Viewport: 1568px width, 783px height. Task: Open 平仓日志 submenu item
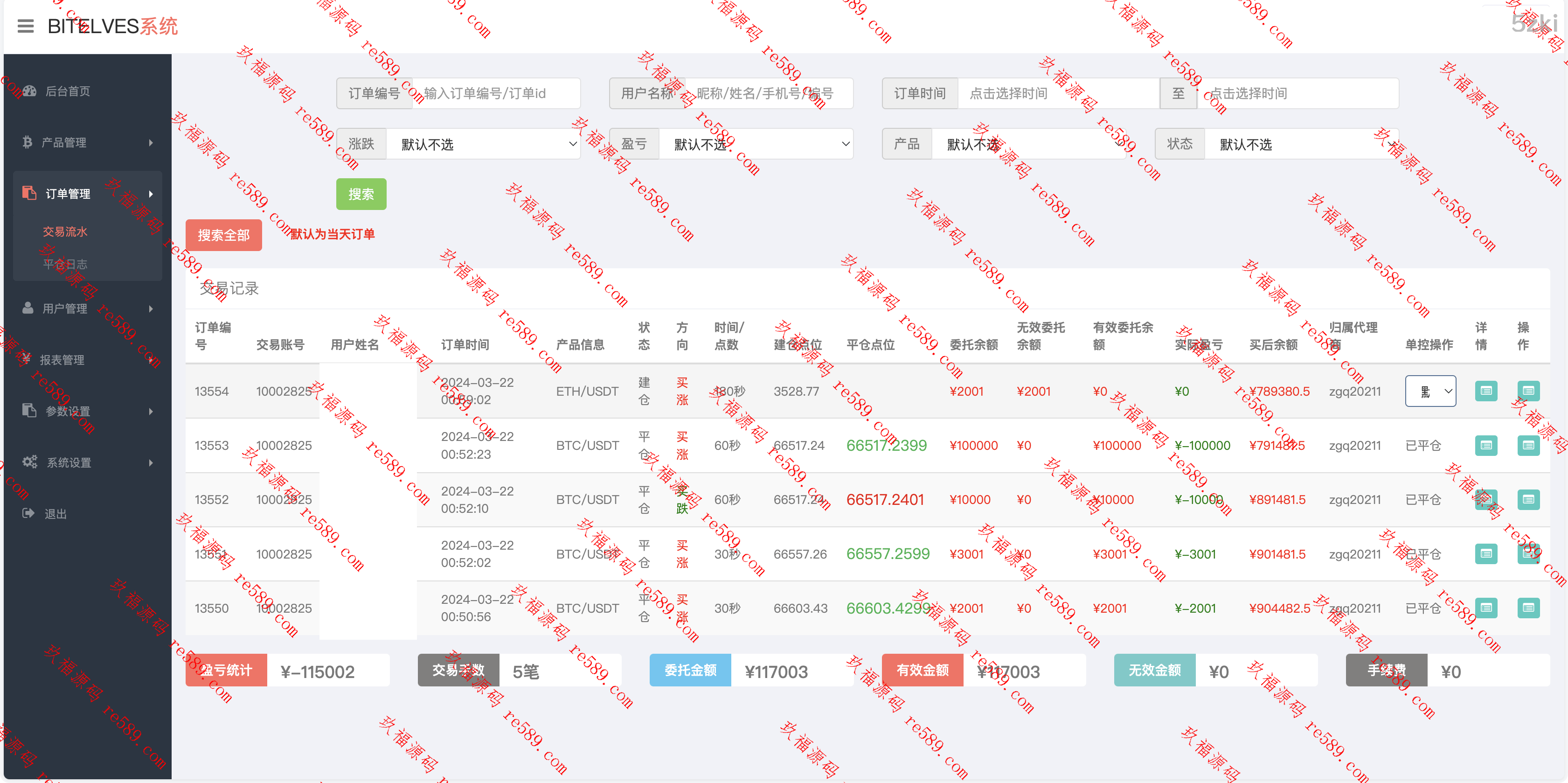click(x=65, y=264)
